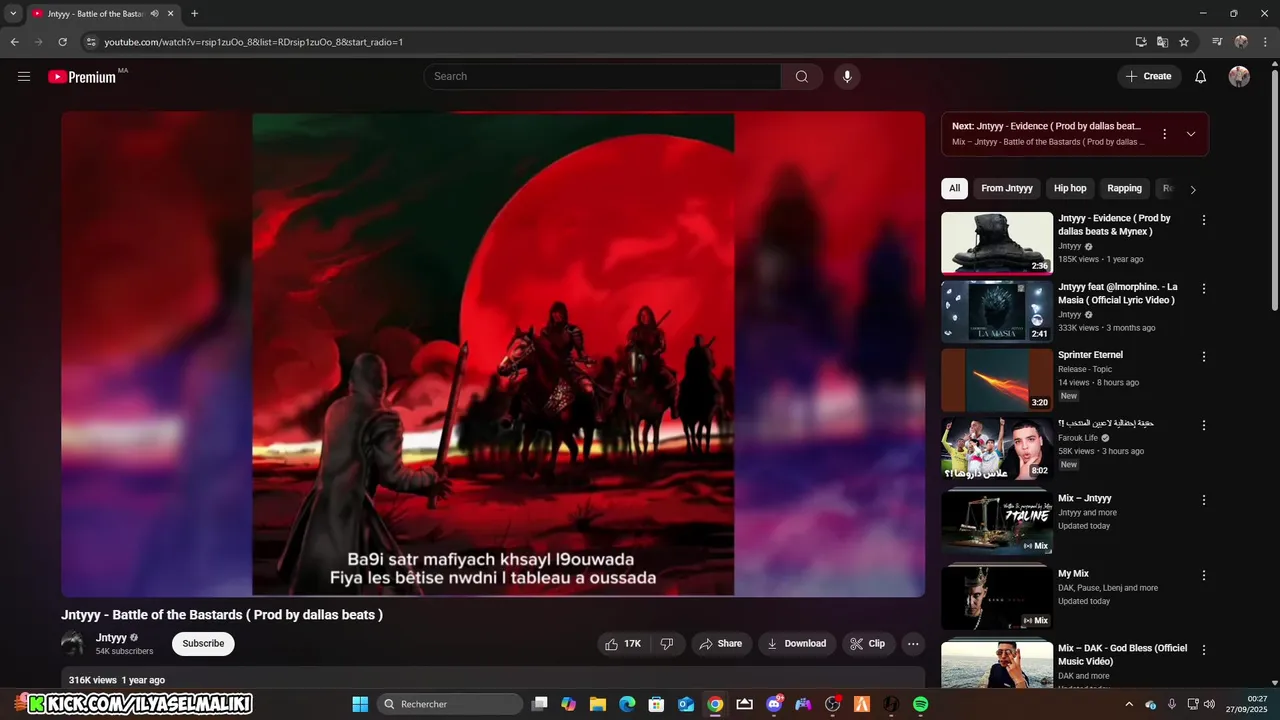Open Chrome media control icon

tap(1217, 42)
